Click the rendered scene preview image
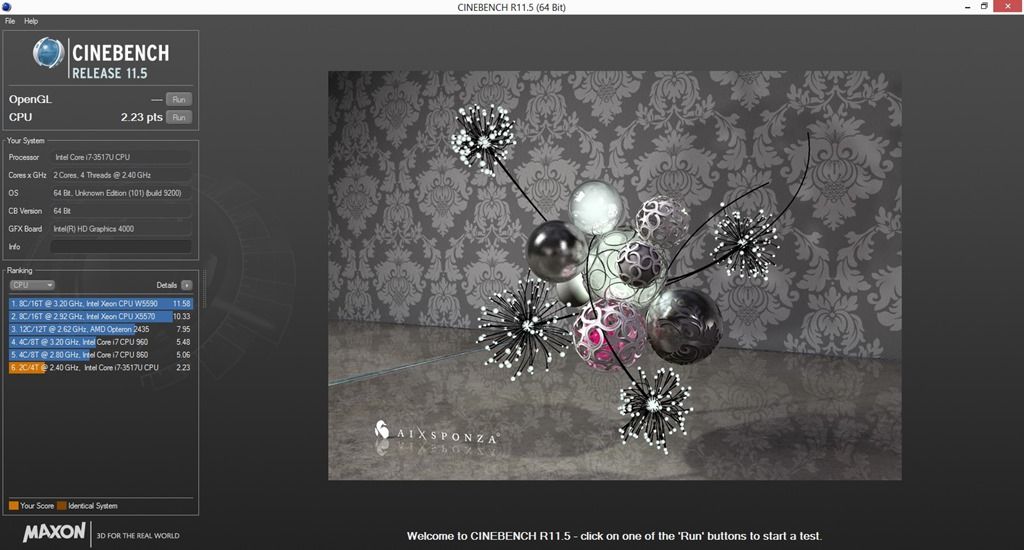Viewport: 1024px width, 550px height. click(614, 275)
